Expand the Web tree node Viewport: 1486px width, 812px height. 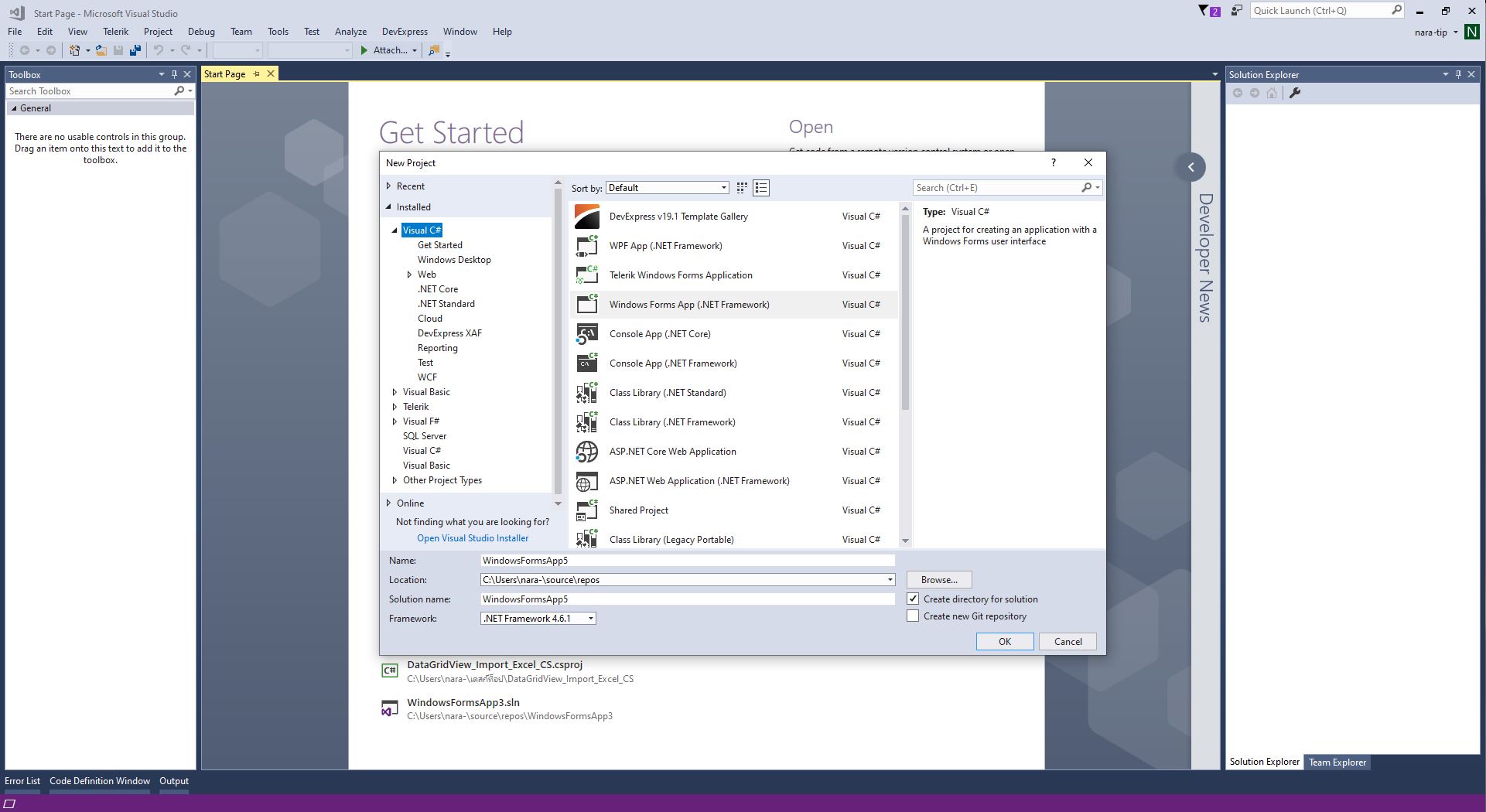(409, 275)
